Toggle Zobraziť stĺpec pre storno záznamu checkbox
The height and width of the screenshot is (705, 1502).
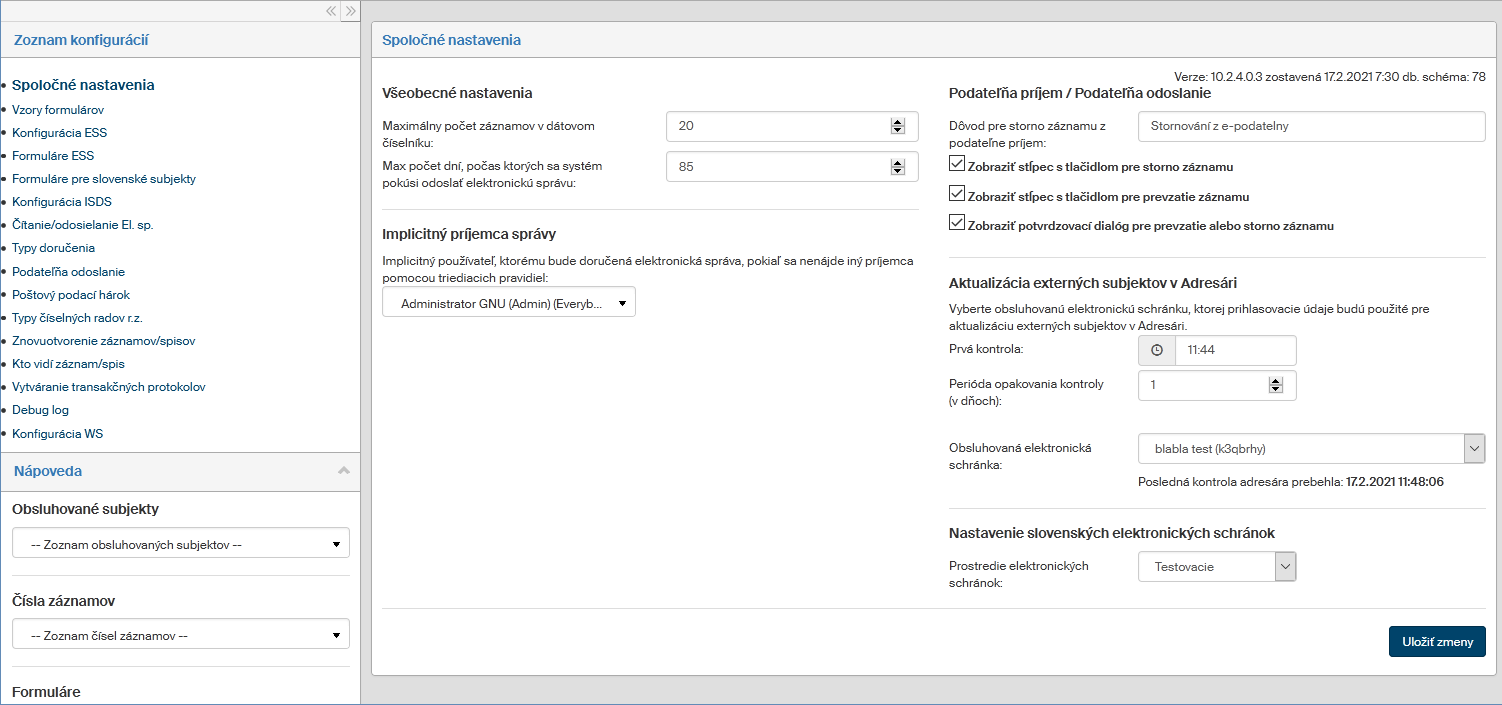click(957, 165)
